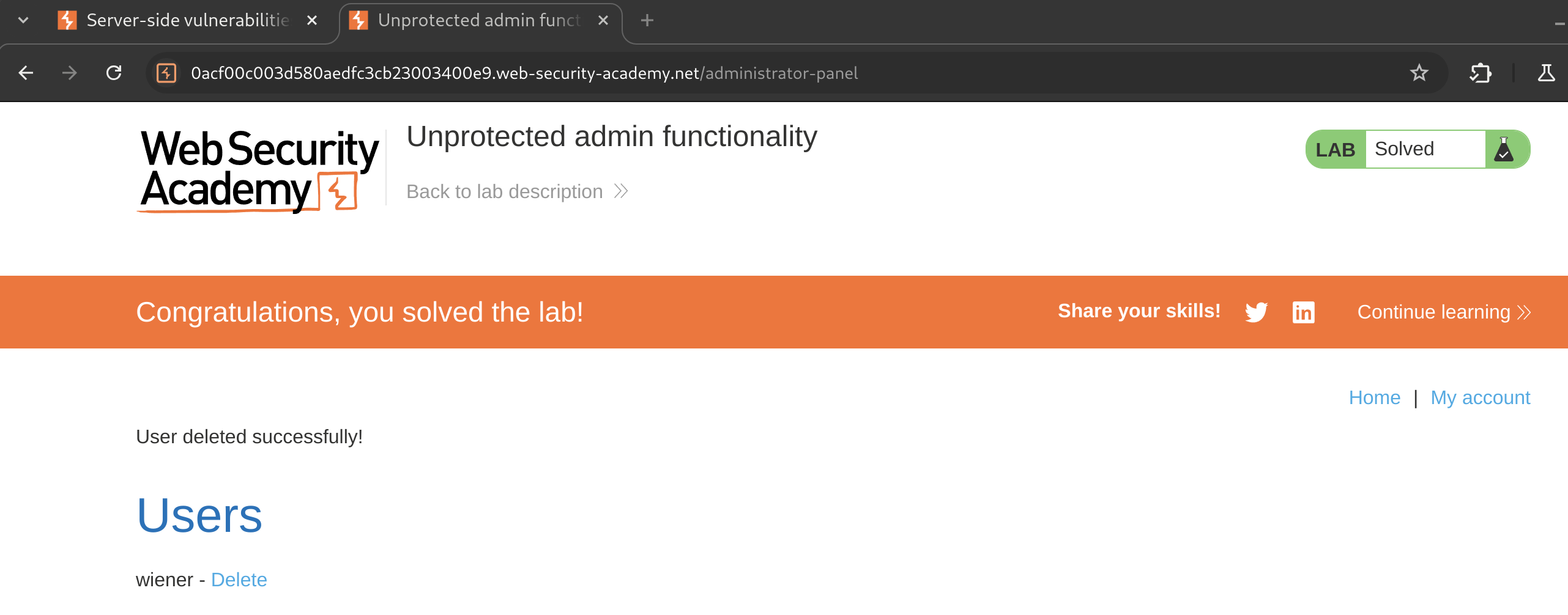Expand the tab search dropdown arrow
Viewport: 1568px width, 615px height.
(23, 21)
